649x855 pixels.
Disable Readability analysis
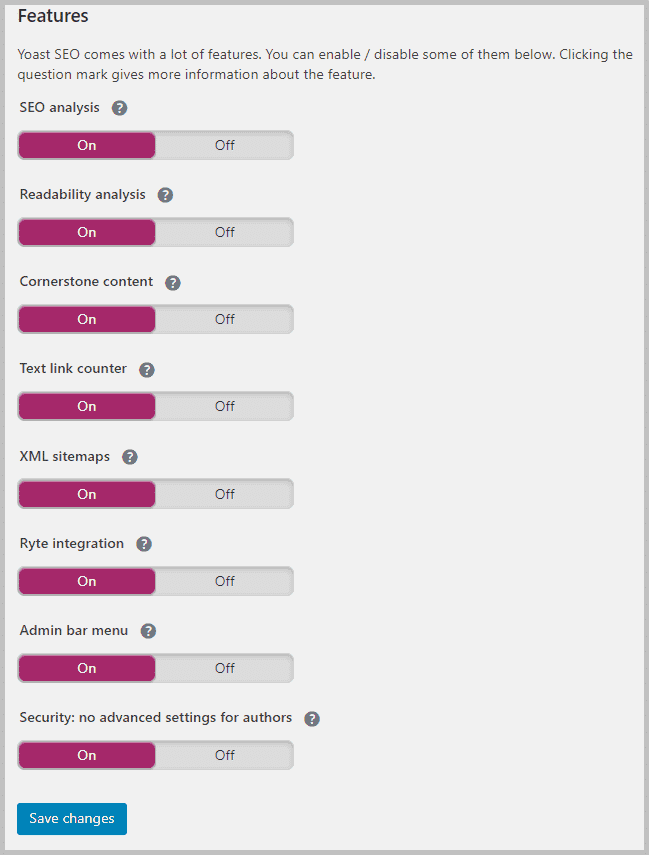[x=224, y=232]
